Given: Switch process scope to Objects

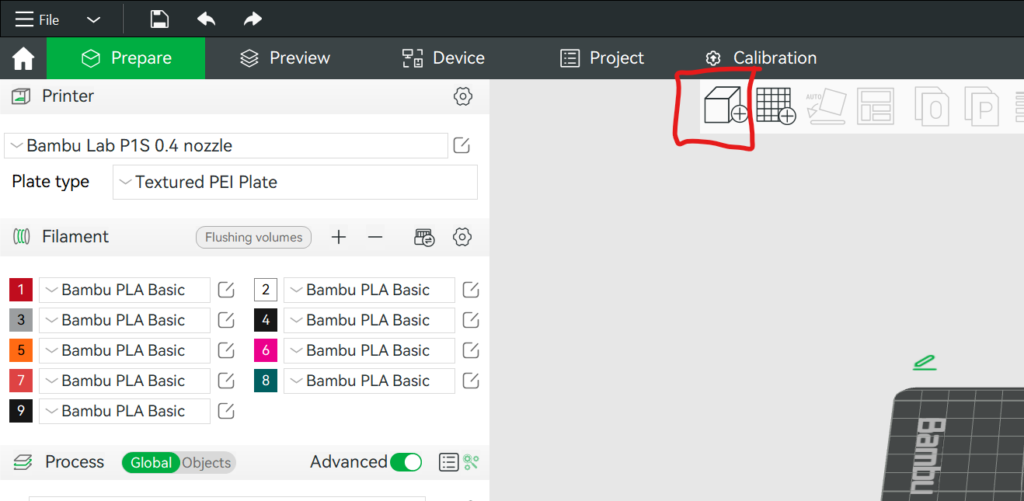Looking at the screenshot, I should pos(207,462).
